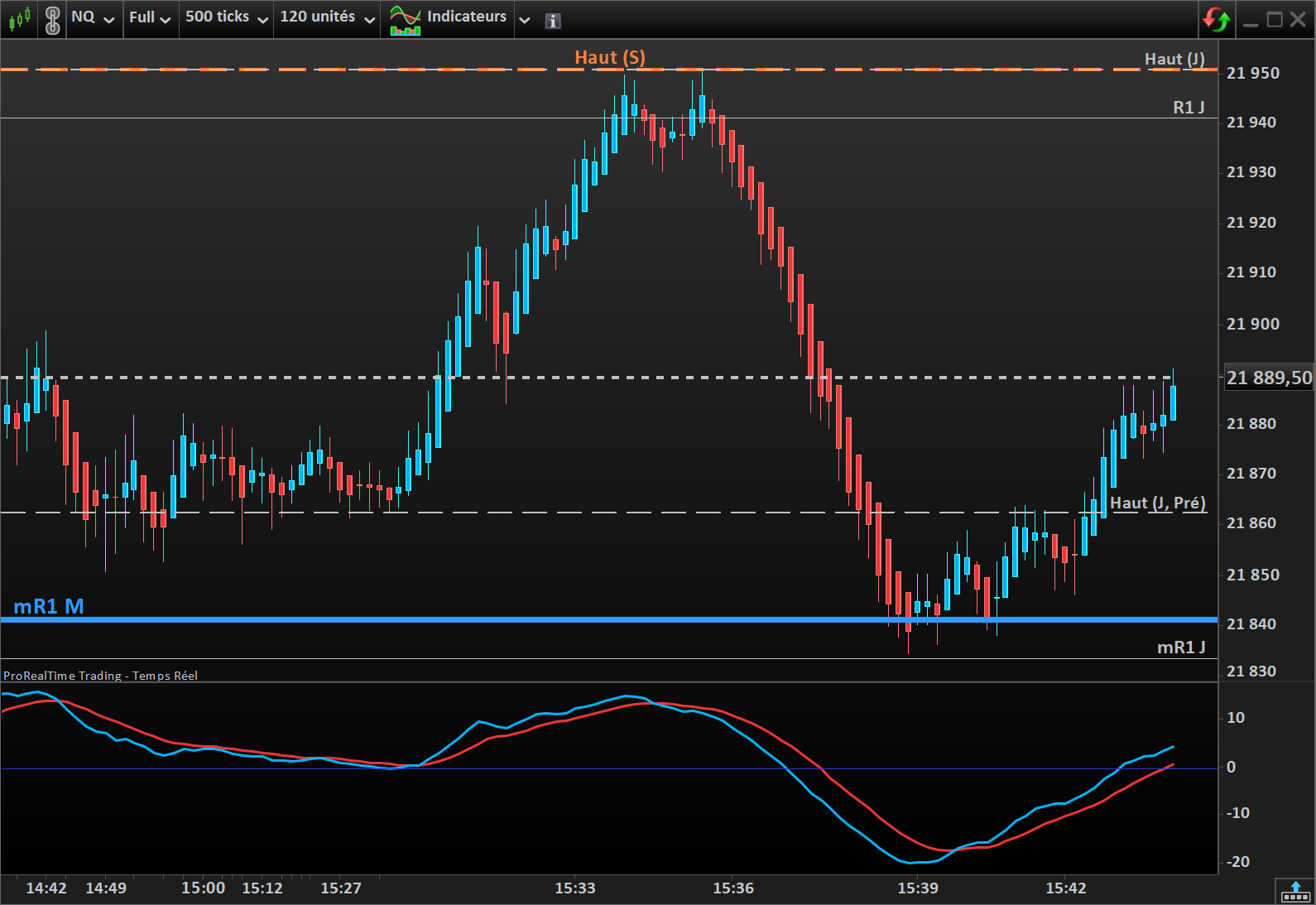Open the Full display mode dropdown
1316x905 pixels.
[150, 17]
